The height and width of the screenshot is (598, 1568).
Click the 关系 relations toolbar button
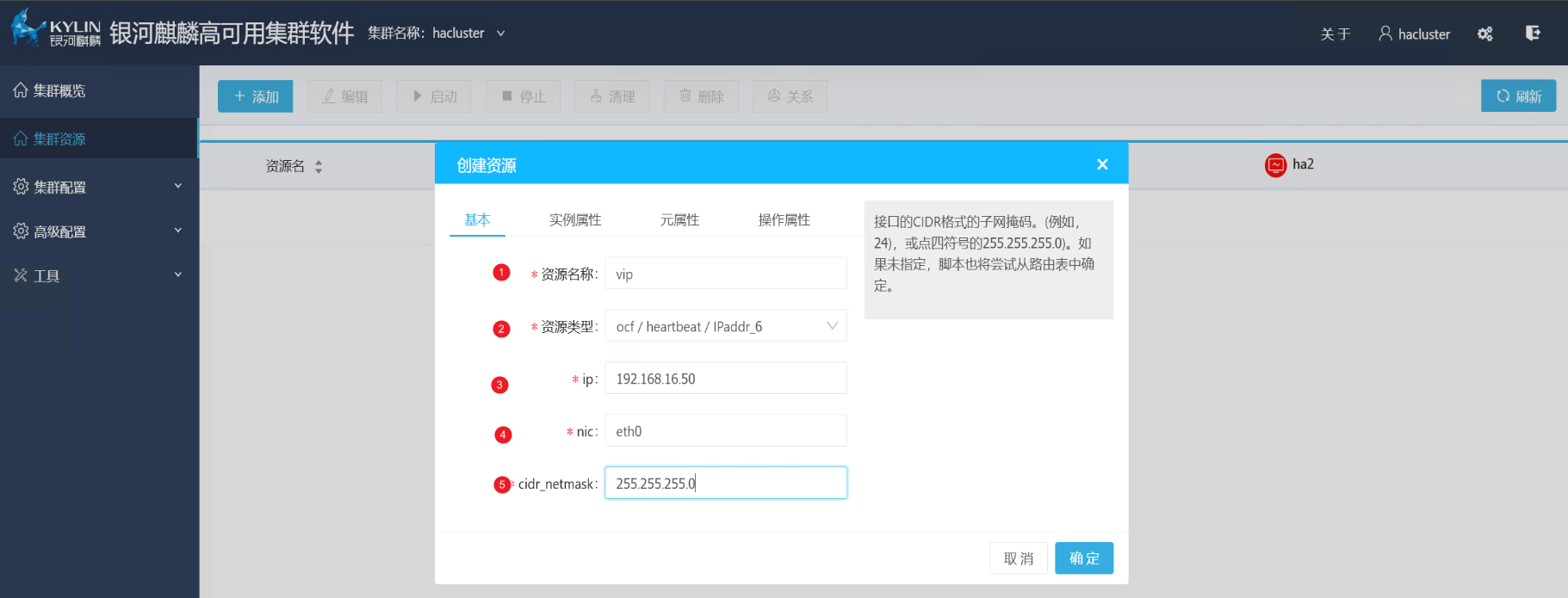(x=790, y=96)
